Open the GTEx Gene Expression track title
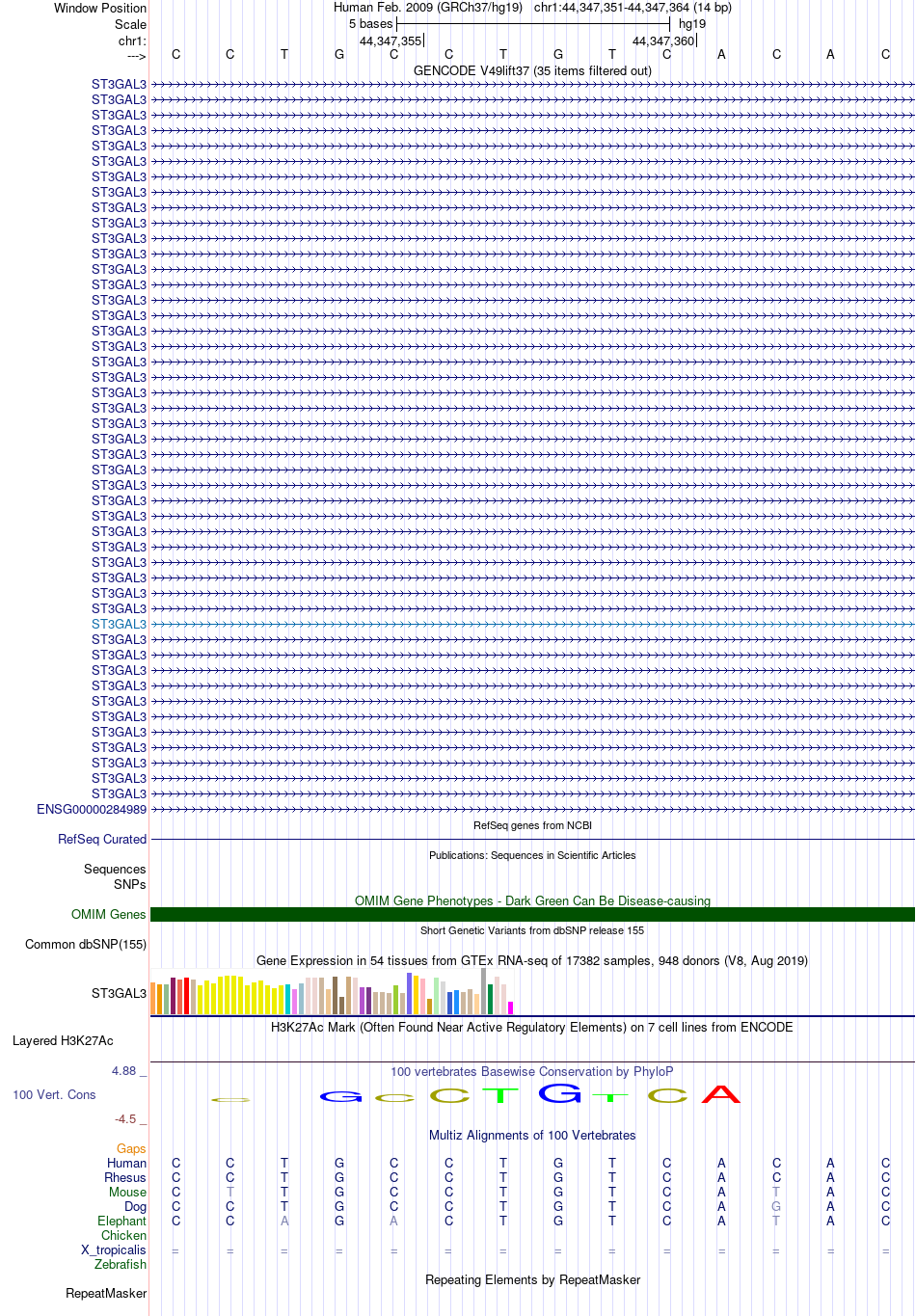The image size is (916, 1316). pos(532,960)
